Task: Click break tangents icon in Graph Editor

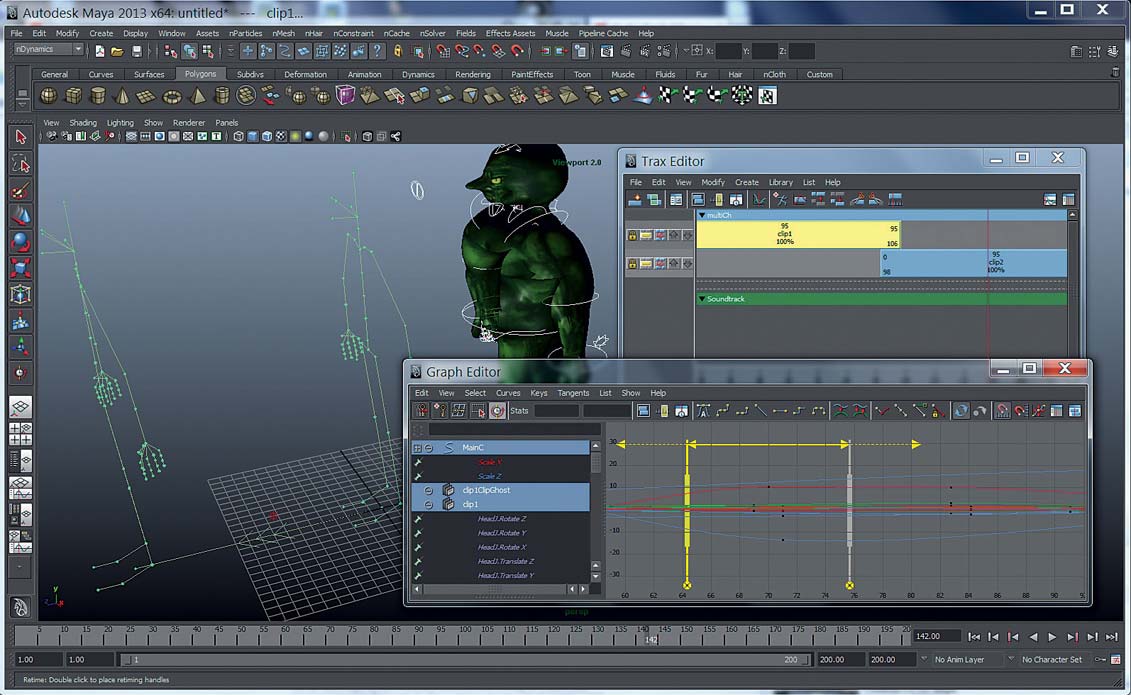Action: pos(881,411)
